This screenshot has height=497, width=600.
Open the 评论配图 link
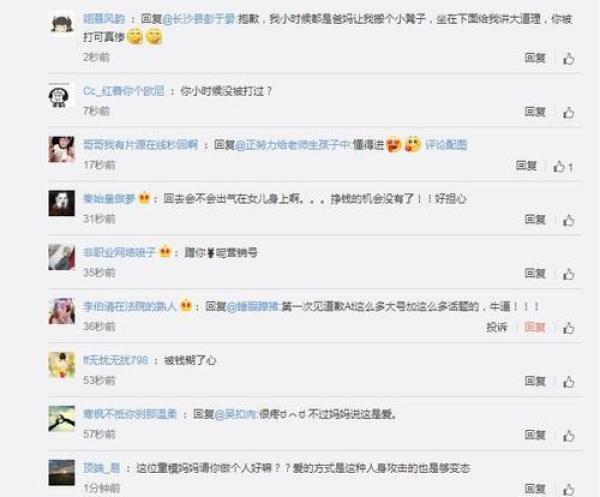[446, 145]
